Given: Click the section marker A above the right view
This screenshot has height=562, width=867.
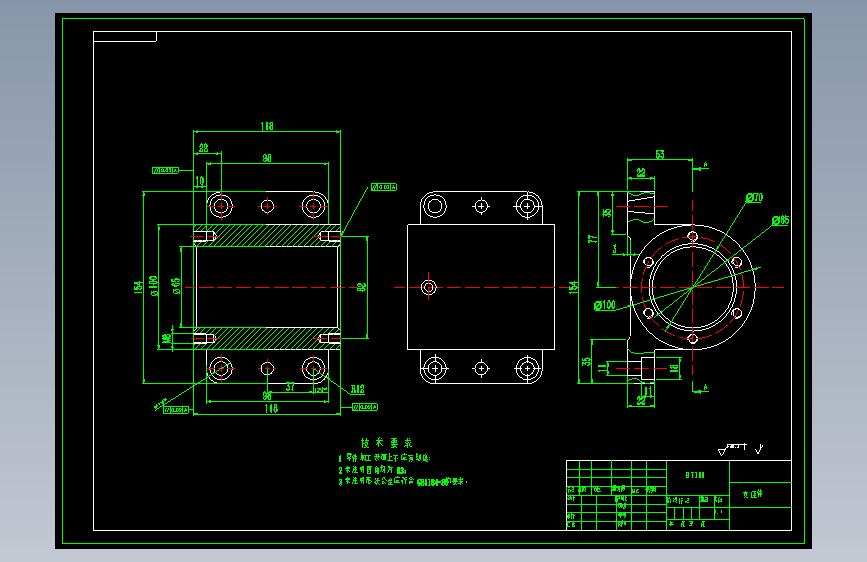Looking at the screenshot, I should click(x=705, y=165).
